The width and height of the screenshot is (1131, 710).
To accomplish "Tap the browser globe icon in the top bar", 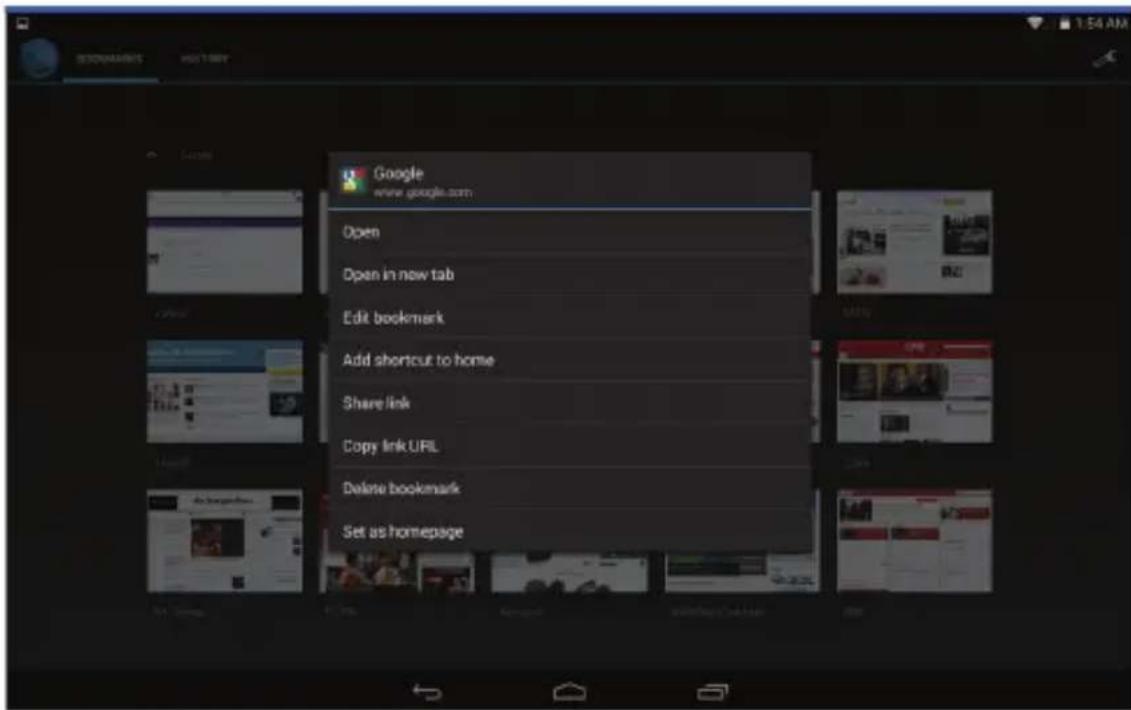I will point(39,58).
